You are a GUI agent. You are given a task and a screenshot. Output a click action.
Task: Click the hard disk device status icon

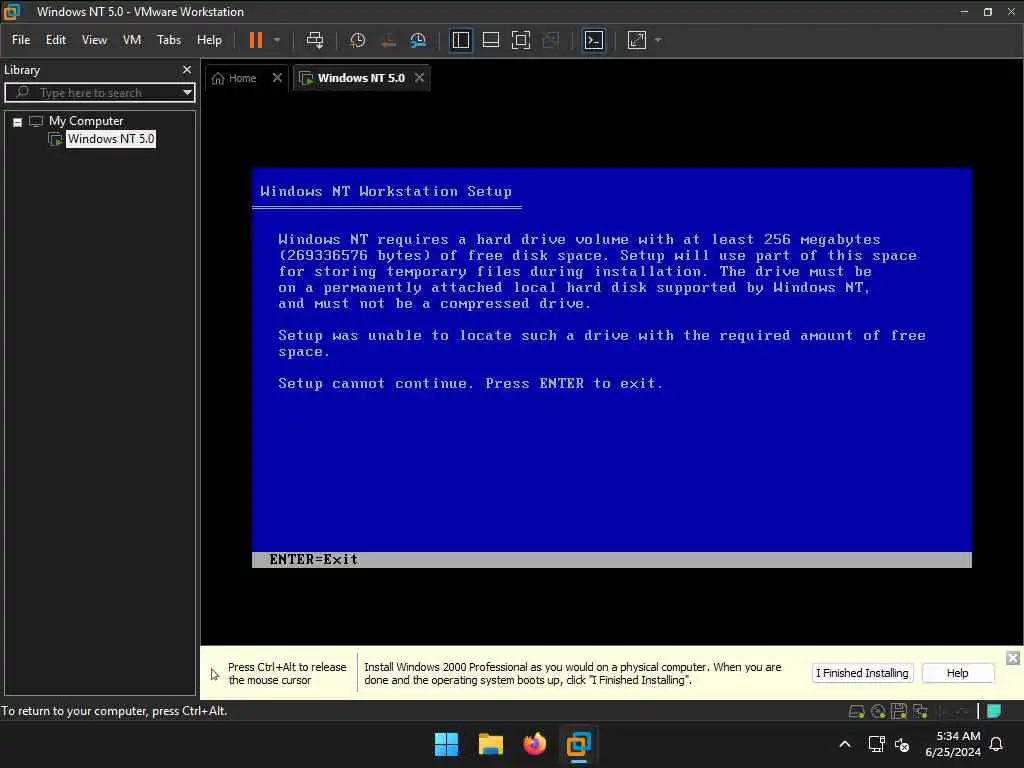856,711
